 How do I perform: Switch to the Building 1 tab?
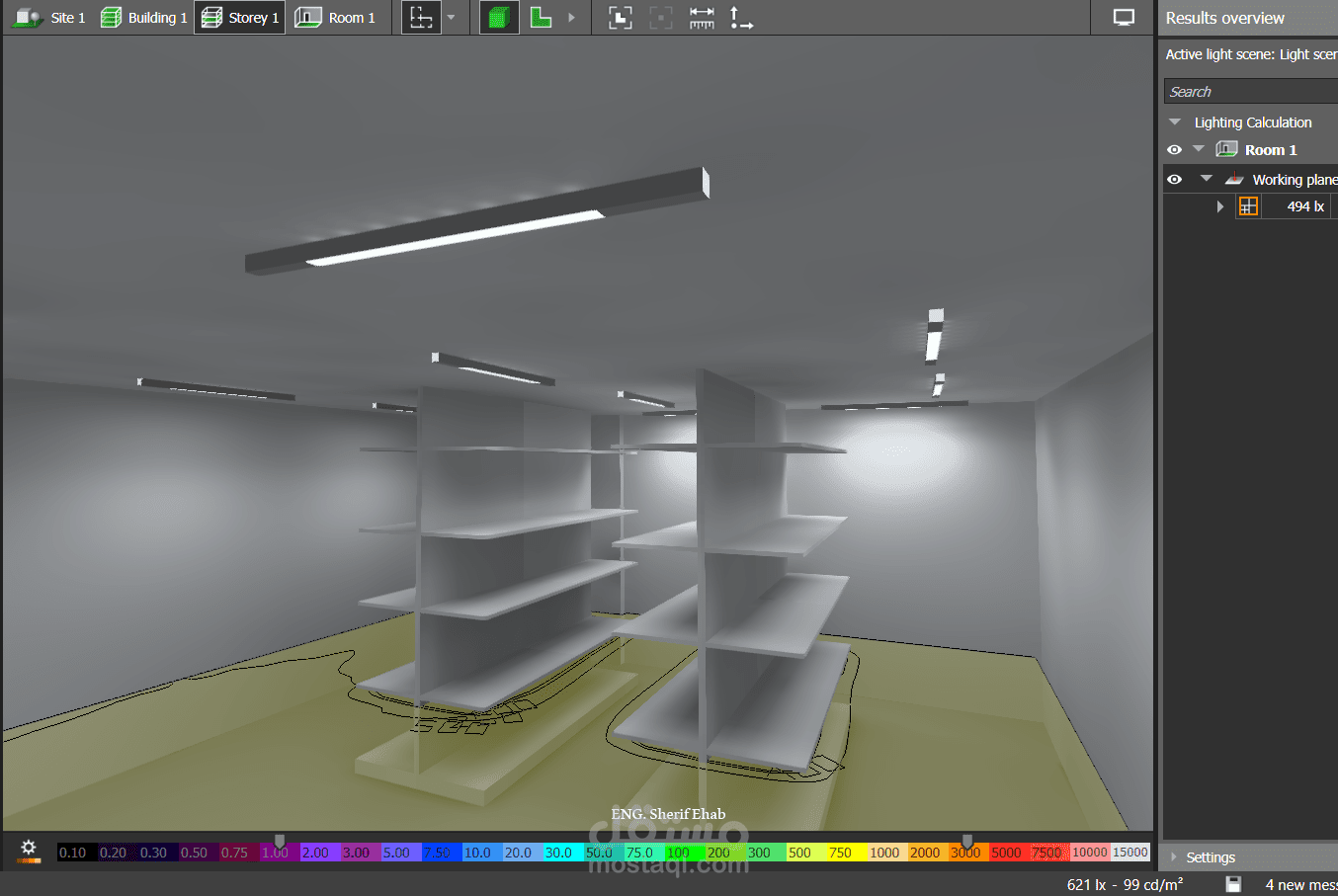pos(143,18)
